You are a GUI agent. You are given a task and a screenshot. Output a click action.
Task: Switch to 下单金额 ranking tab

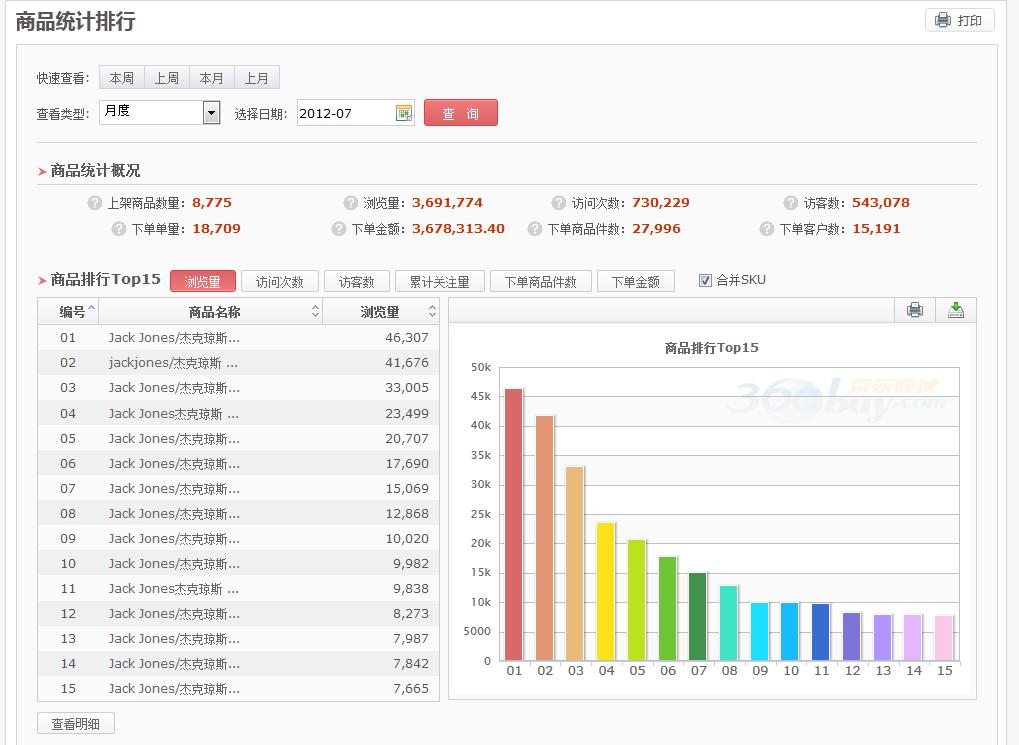coord(635,282)
